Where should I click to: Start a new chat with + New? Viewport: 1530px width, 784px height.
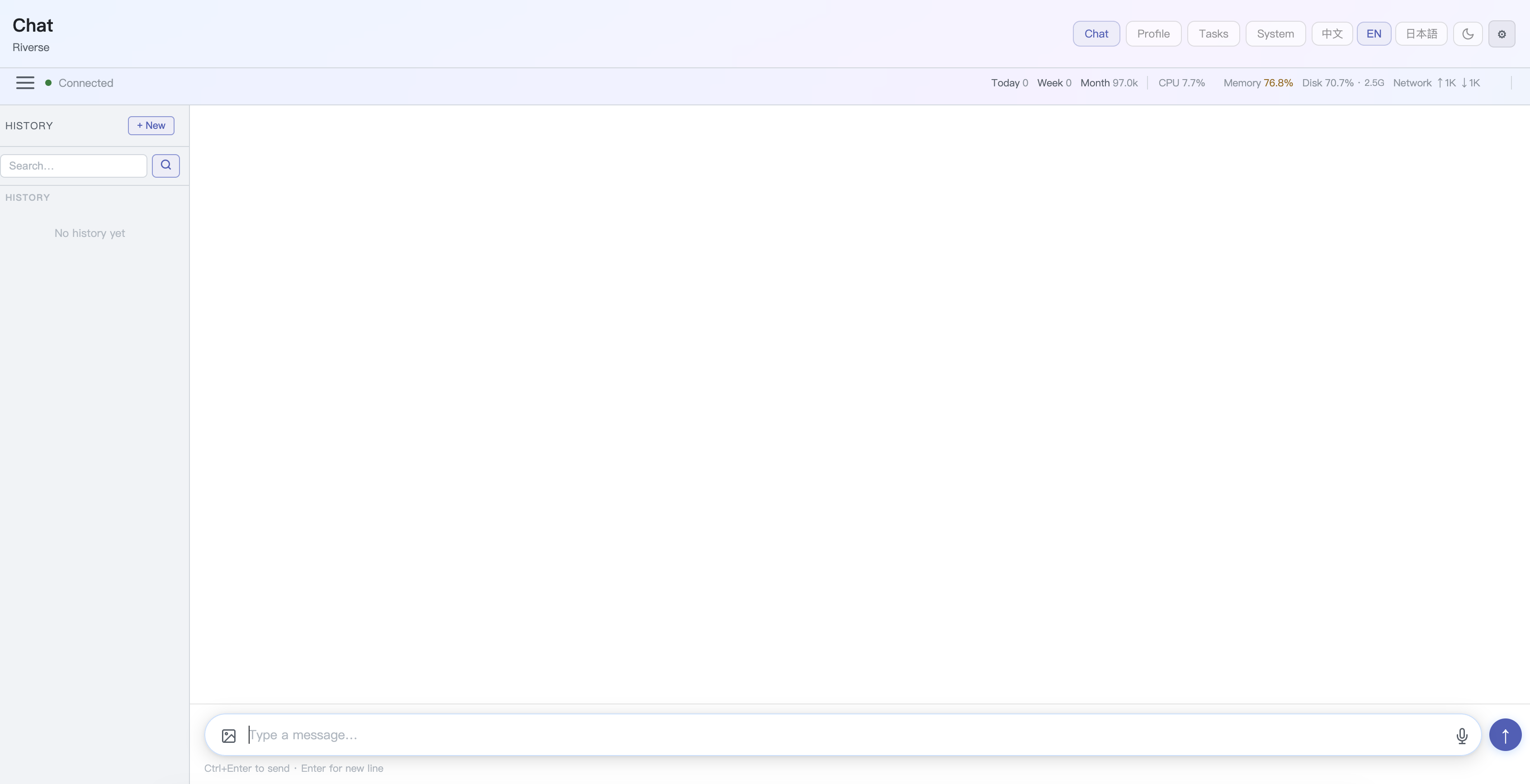(151, 125)
